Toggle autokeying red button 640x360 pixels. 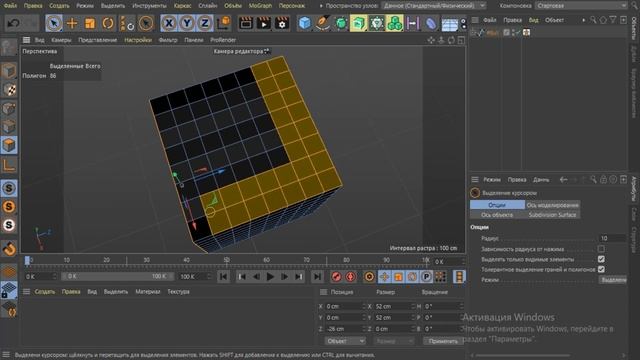[350, 277]
